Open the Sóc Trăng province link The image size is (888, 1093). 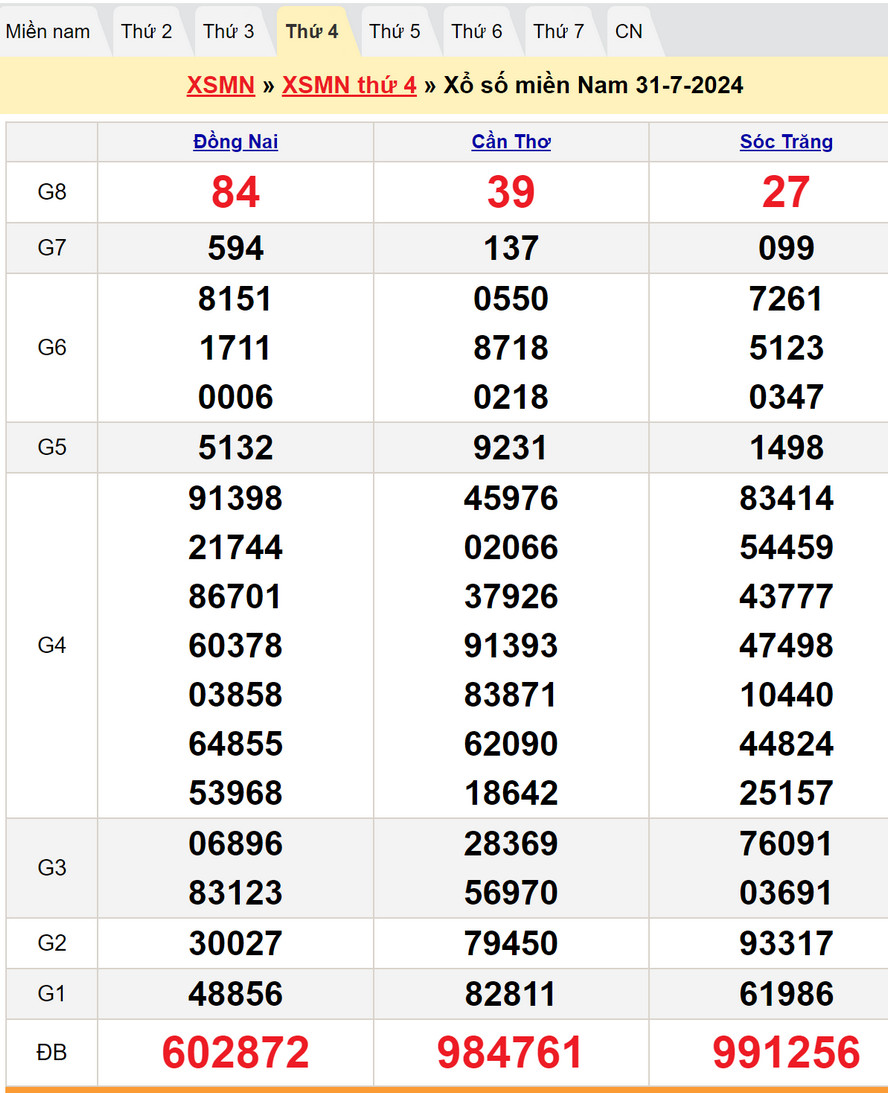tap(786, 142)
